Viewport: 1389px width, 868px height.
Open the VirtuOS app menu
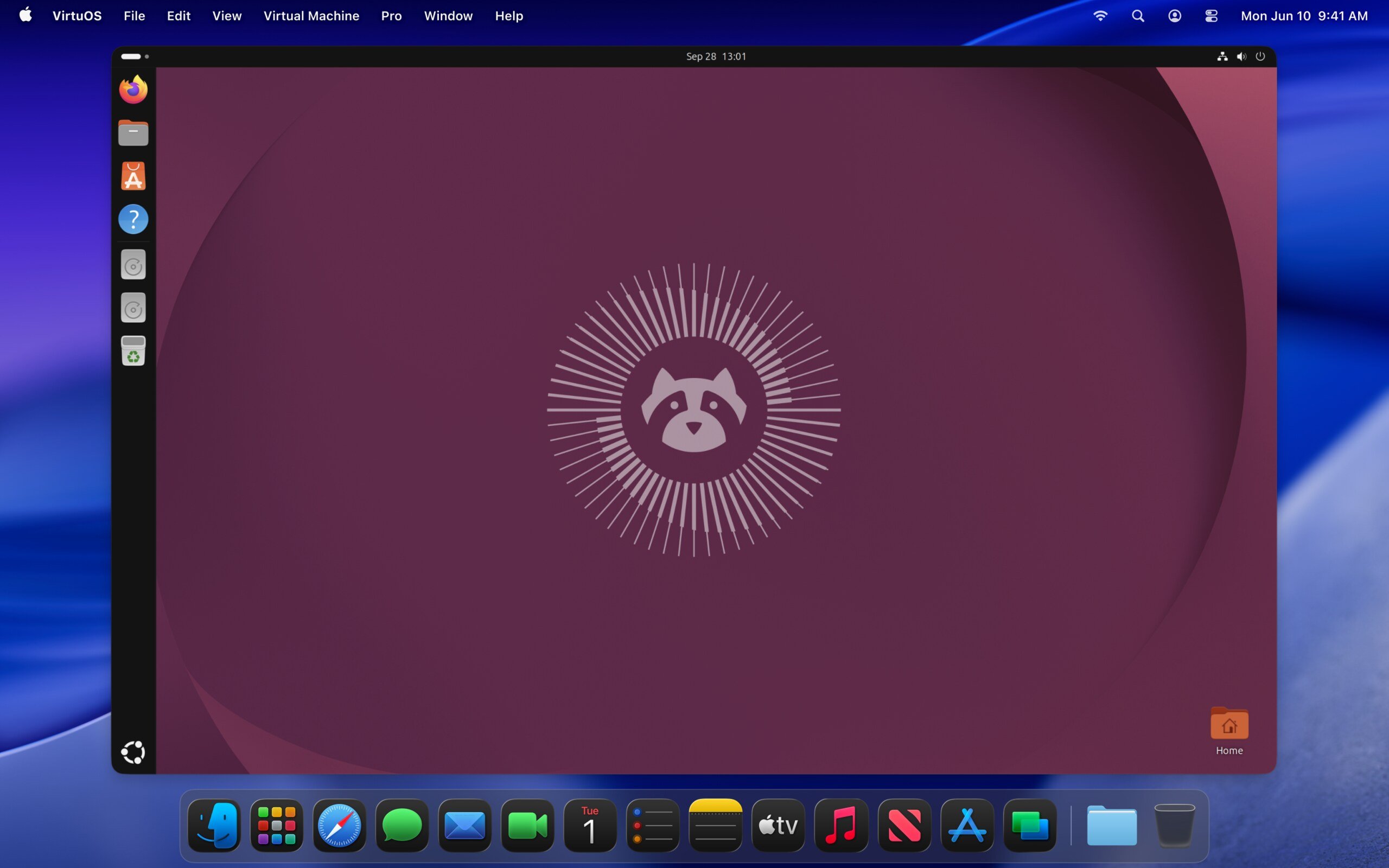(77, 16)
